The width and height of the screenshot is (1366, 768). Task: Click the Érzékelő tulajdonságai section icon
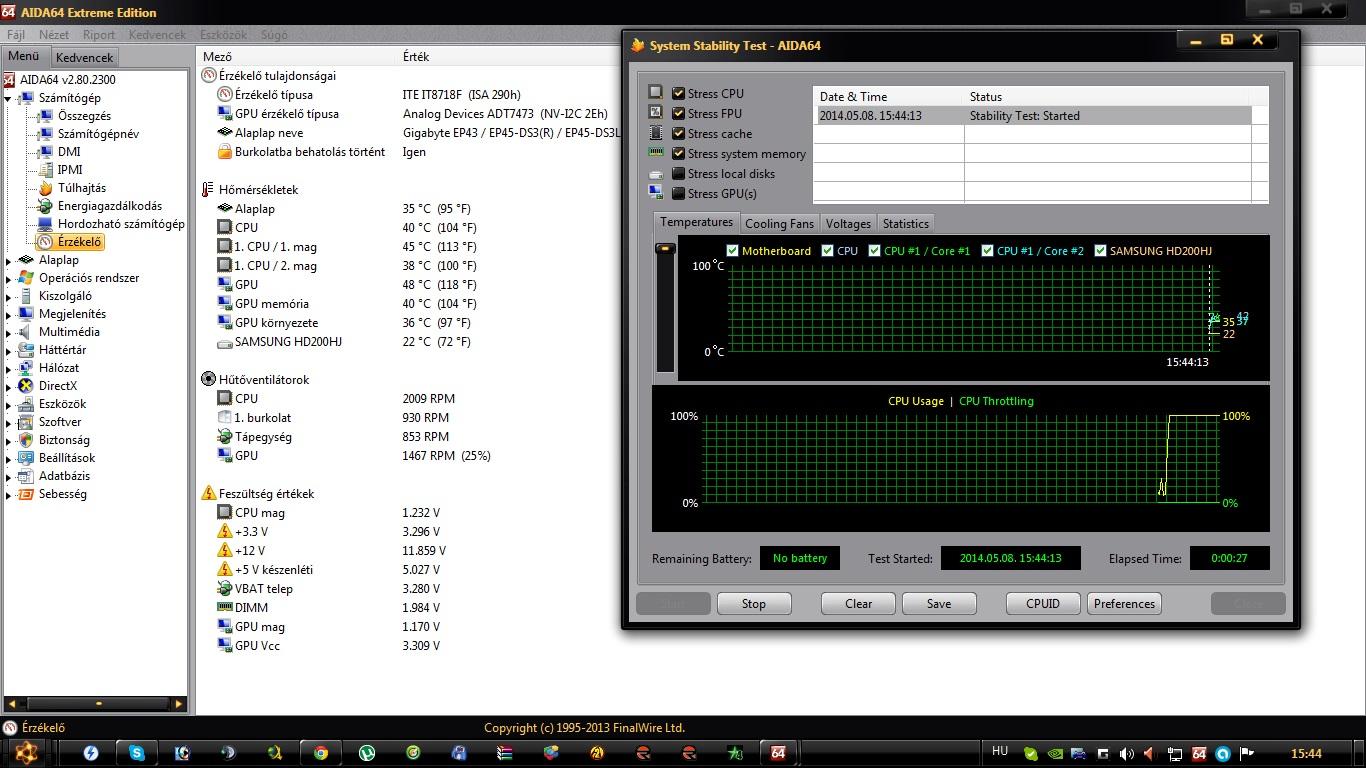[x=208, y=75]
